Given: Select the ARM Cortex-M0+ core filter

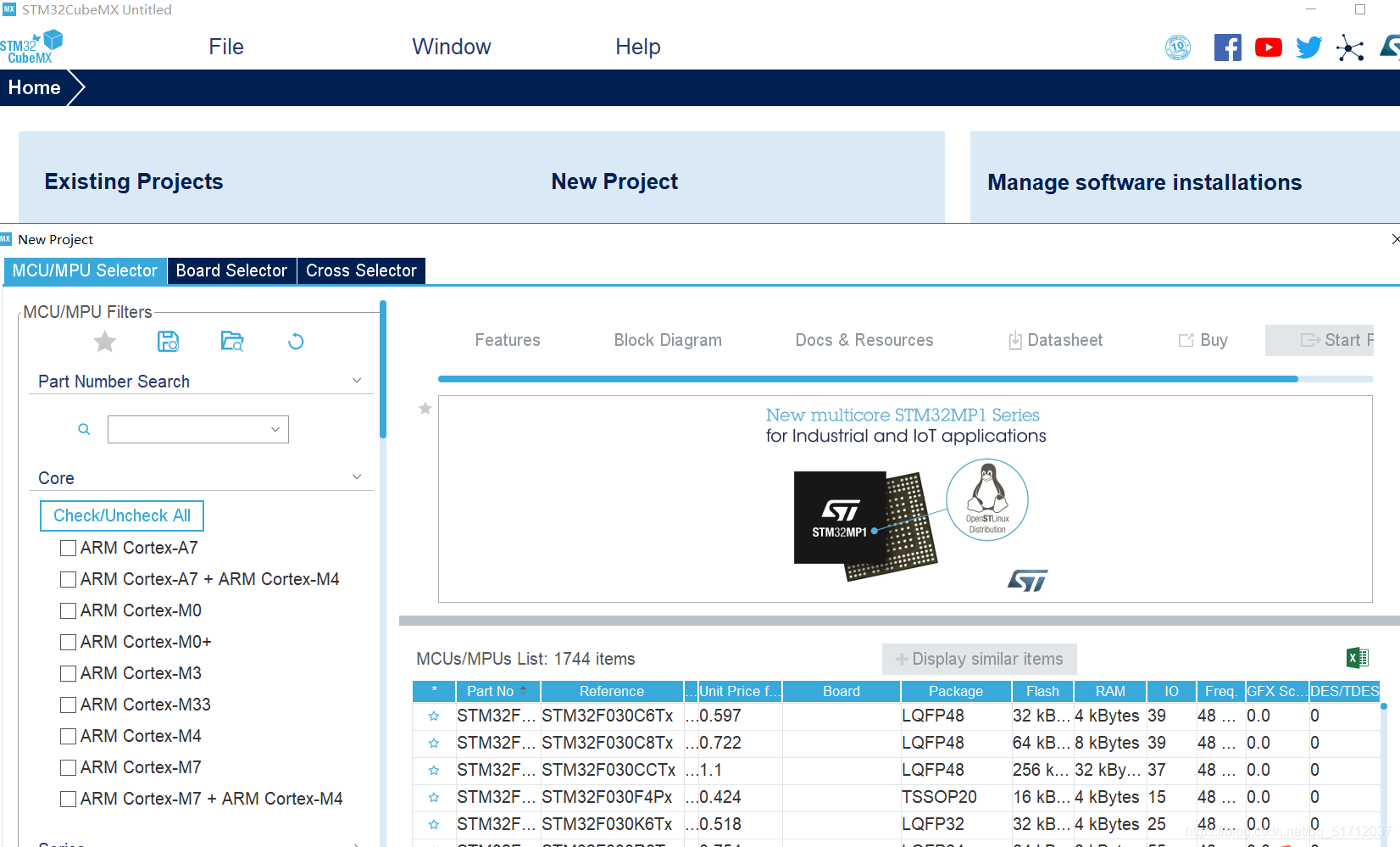Looking at the screenshot, I should pyautogui.click(x=69, y=643).
